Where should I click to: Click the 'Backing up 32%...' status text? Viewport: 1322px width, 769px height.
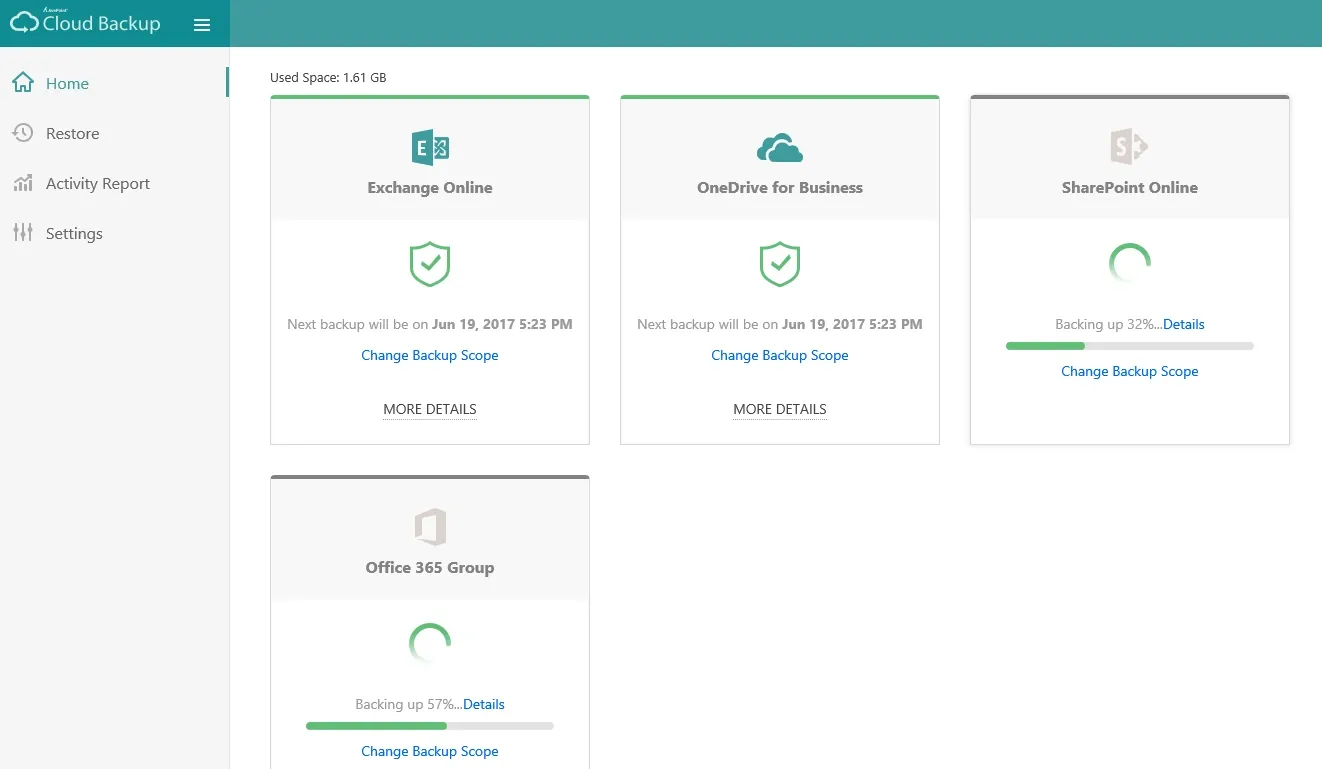pos(1109,324)
